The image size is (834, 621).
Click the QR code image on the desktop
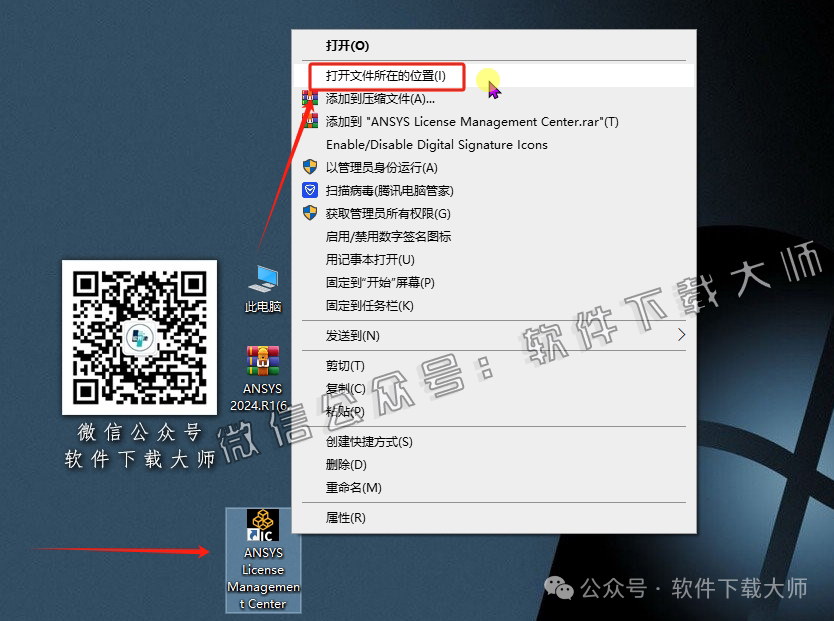139,337
